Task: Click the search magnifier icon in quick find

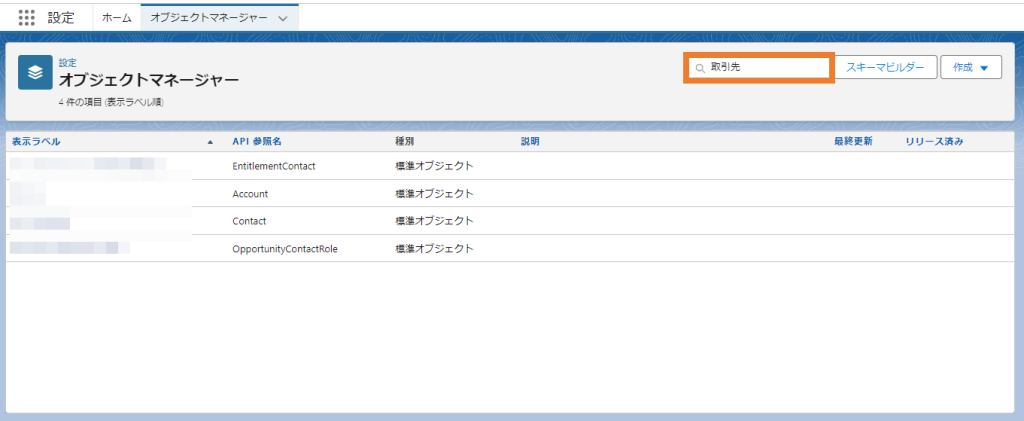Action: pos(700,68)
